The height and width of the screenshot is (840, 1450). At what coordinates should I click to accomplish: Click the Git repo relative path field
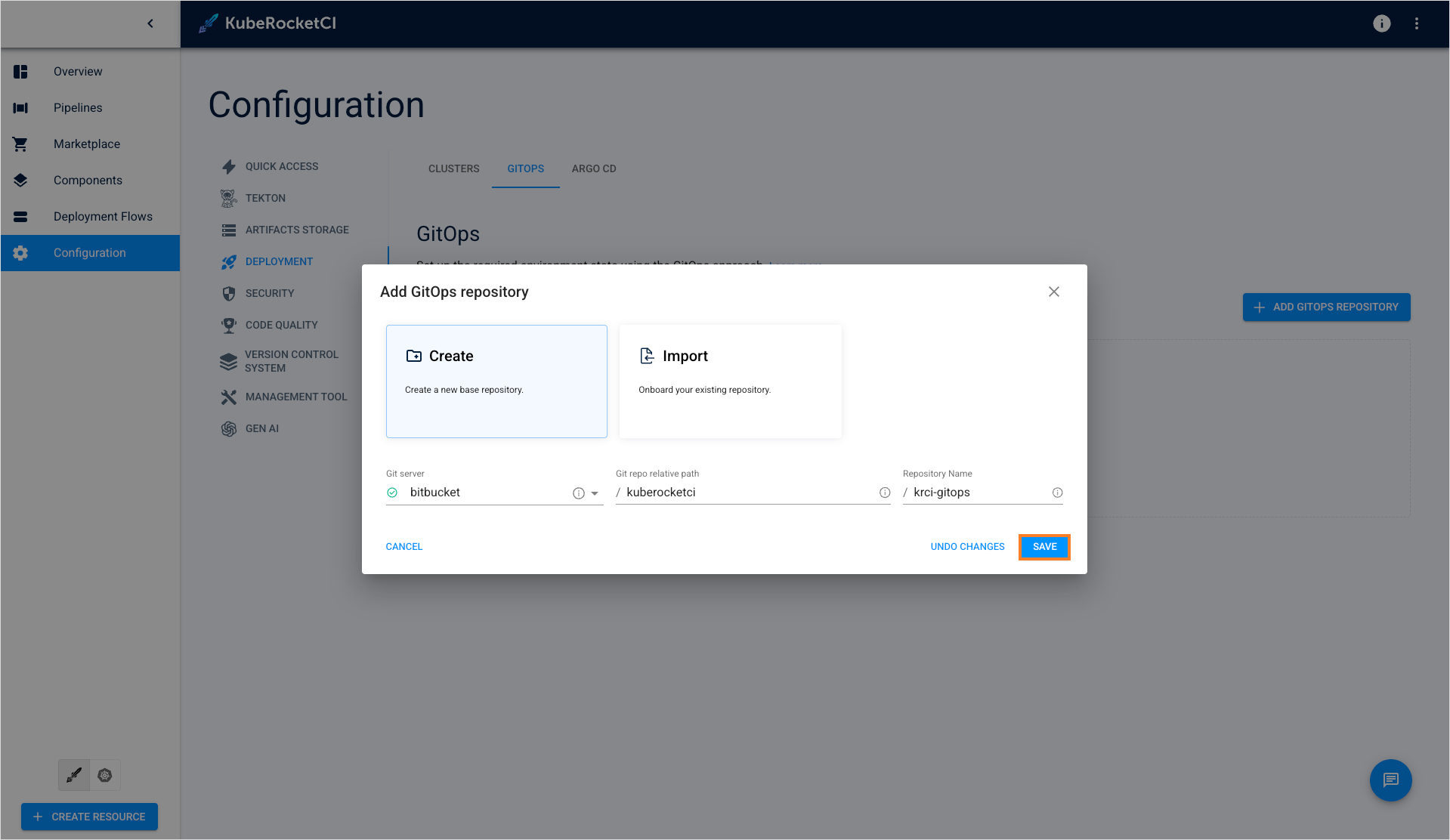pyautogui.click(x=752, y=493)
